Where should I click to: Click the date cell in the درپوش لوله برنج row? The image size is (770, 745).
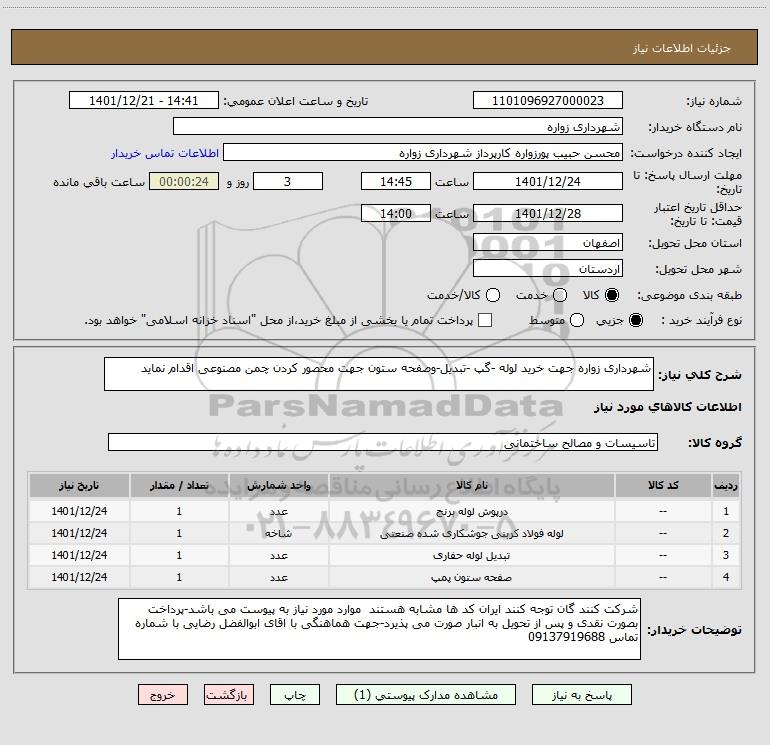[79, 511]
